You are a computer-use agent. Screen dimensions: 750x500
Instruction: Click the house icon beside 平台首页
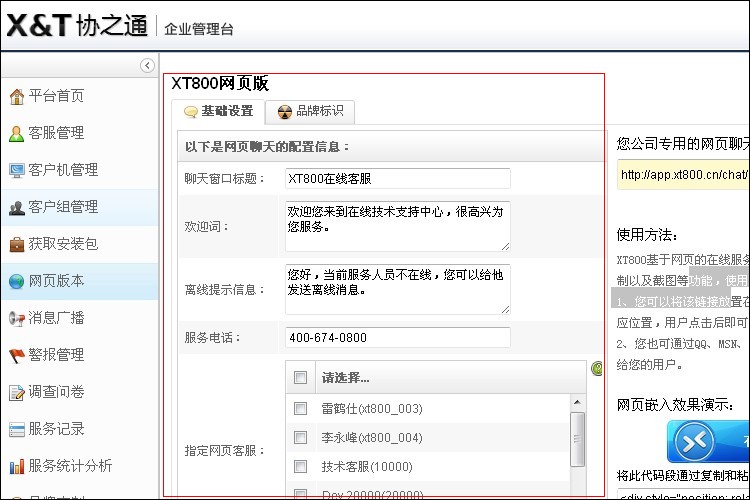click(17, 97)
